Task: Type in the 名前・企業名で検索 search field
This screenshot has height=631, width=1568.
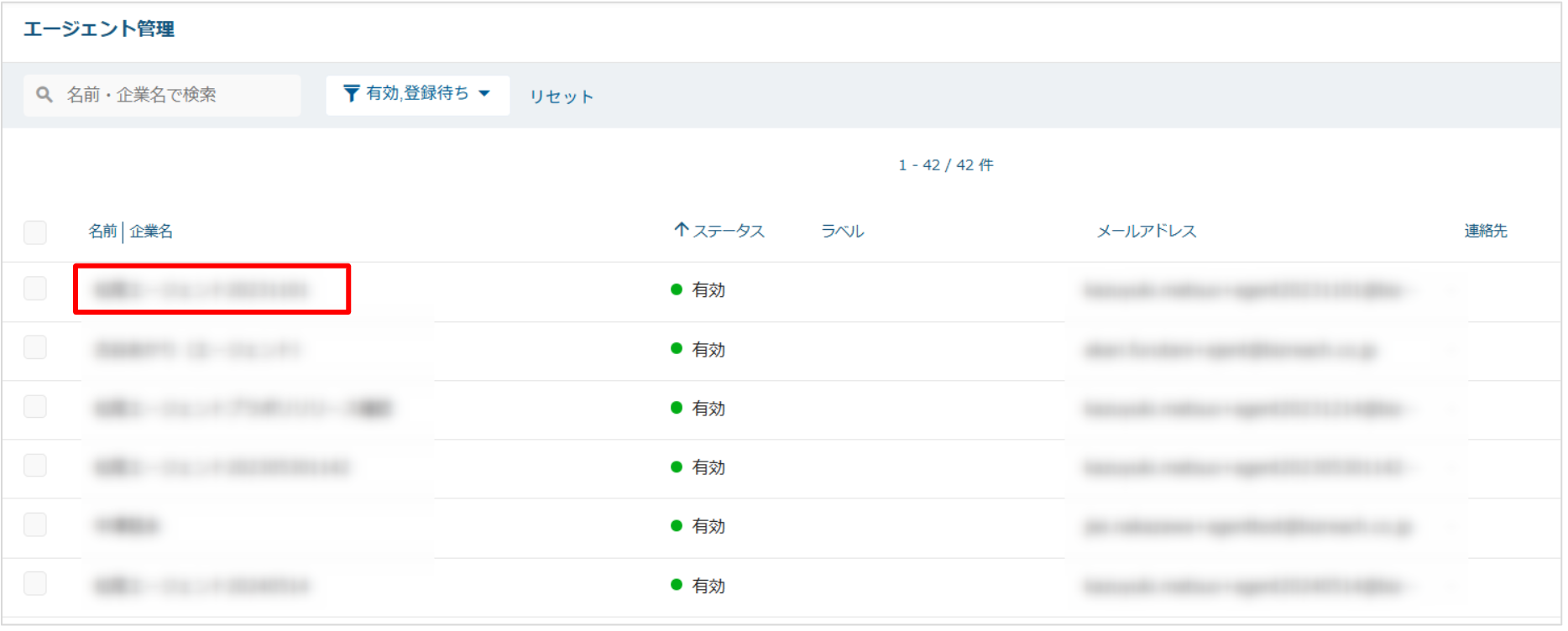Action: point(176,95)
